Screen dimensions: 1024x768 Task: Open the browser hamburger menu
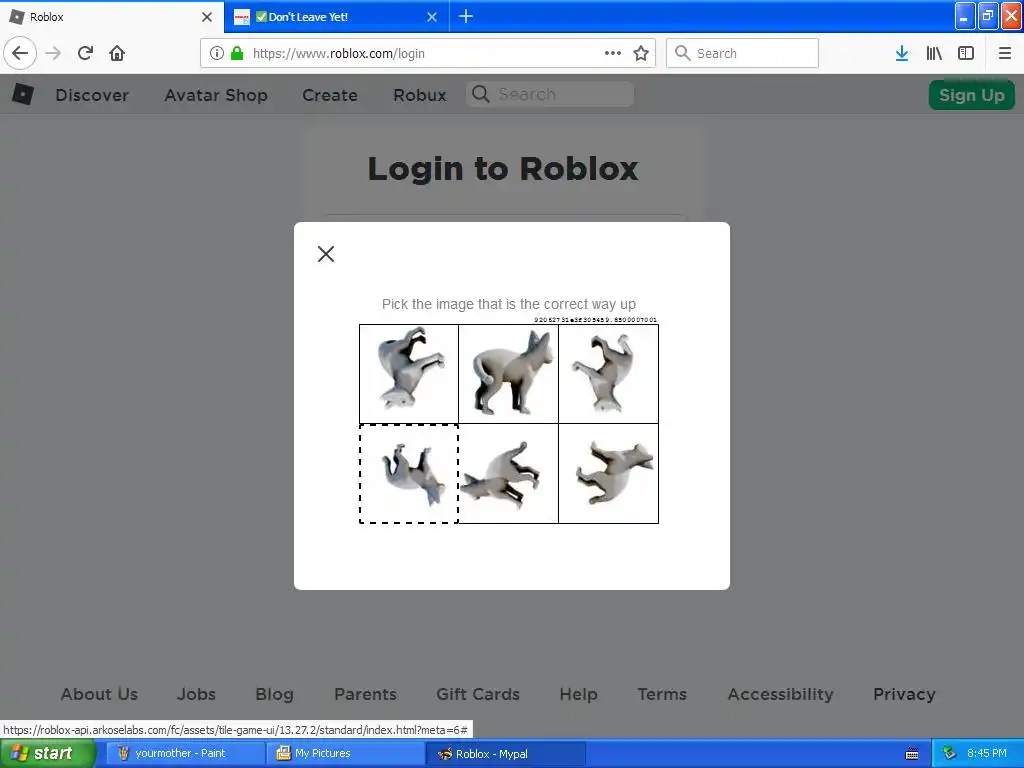pyautogui.click(x=1004, y=53)
